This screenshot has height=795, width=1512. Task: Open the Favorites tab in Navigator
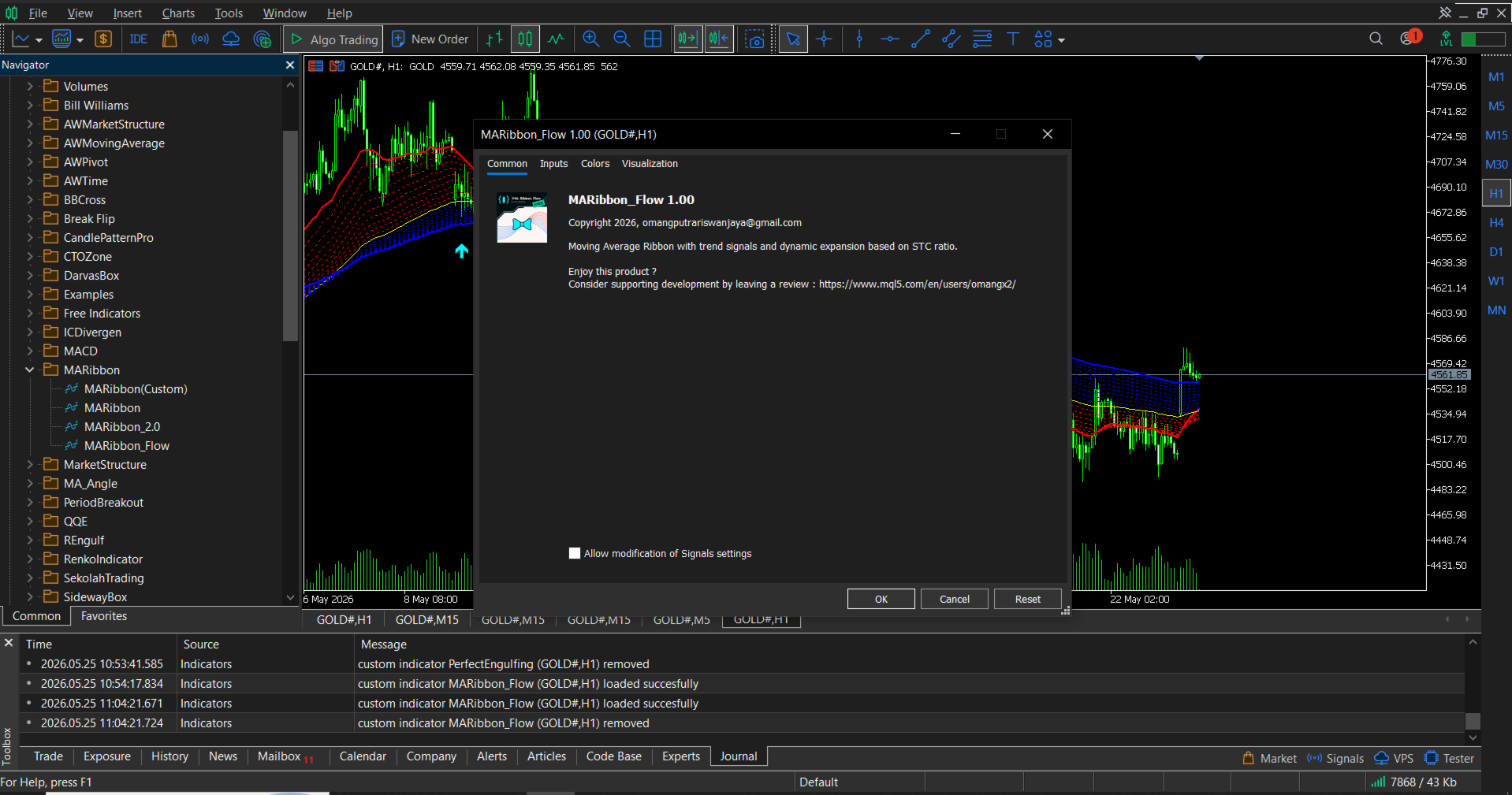click(104, 616)
